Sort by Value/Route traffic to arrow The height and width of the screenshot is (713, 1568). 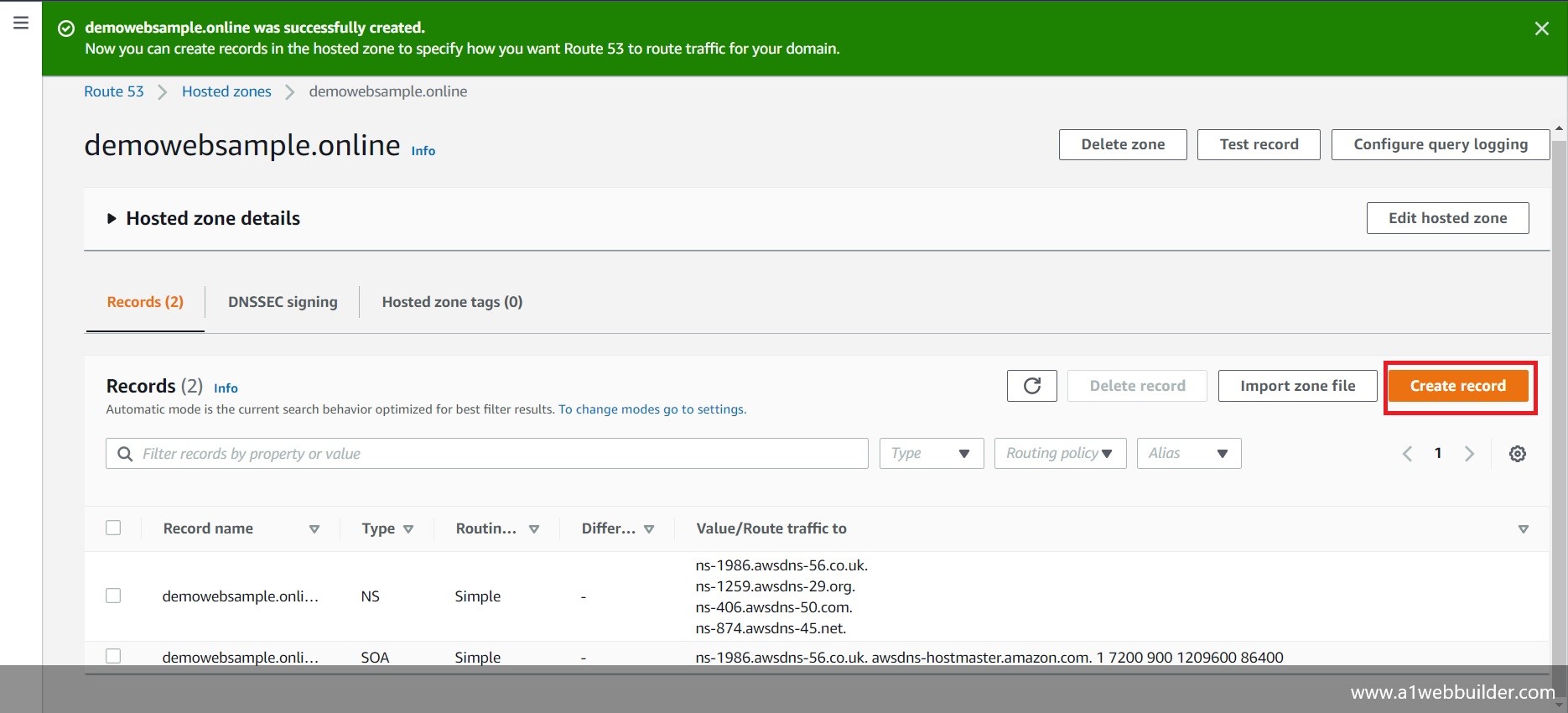(x=1523, y=529)
